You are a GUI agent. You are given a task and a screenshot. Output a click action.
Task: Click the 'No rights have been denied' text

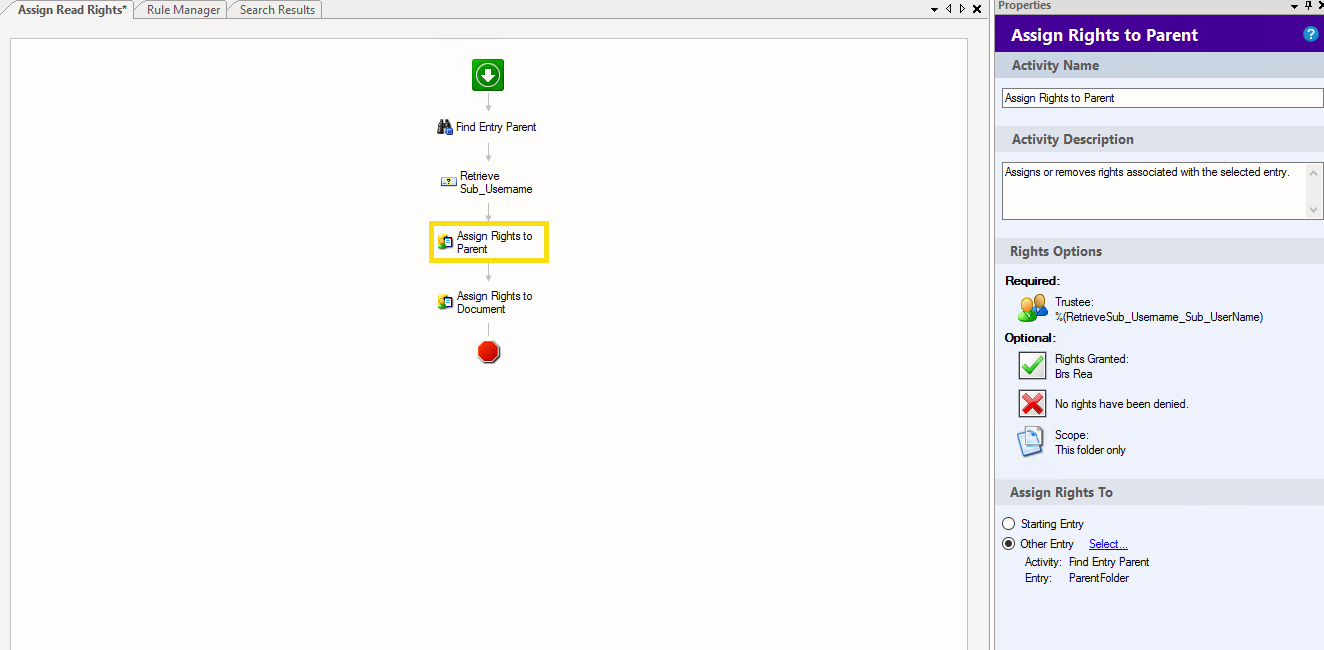pos(1121,404)
